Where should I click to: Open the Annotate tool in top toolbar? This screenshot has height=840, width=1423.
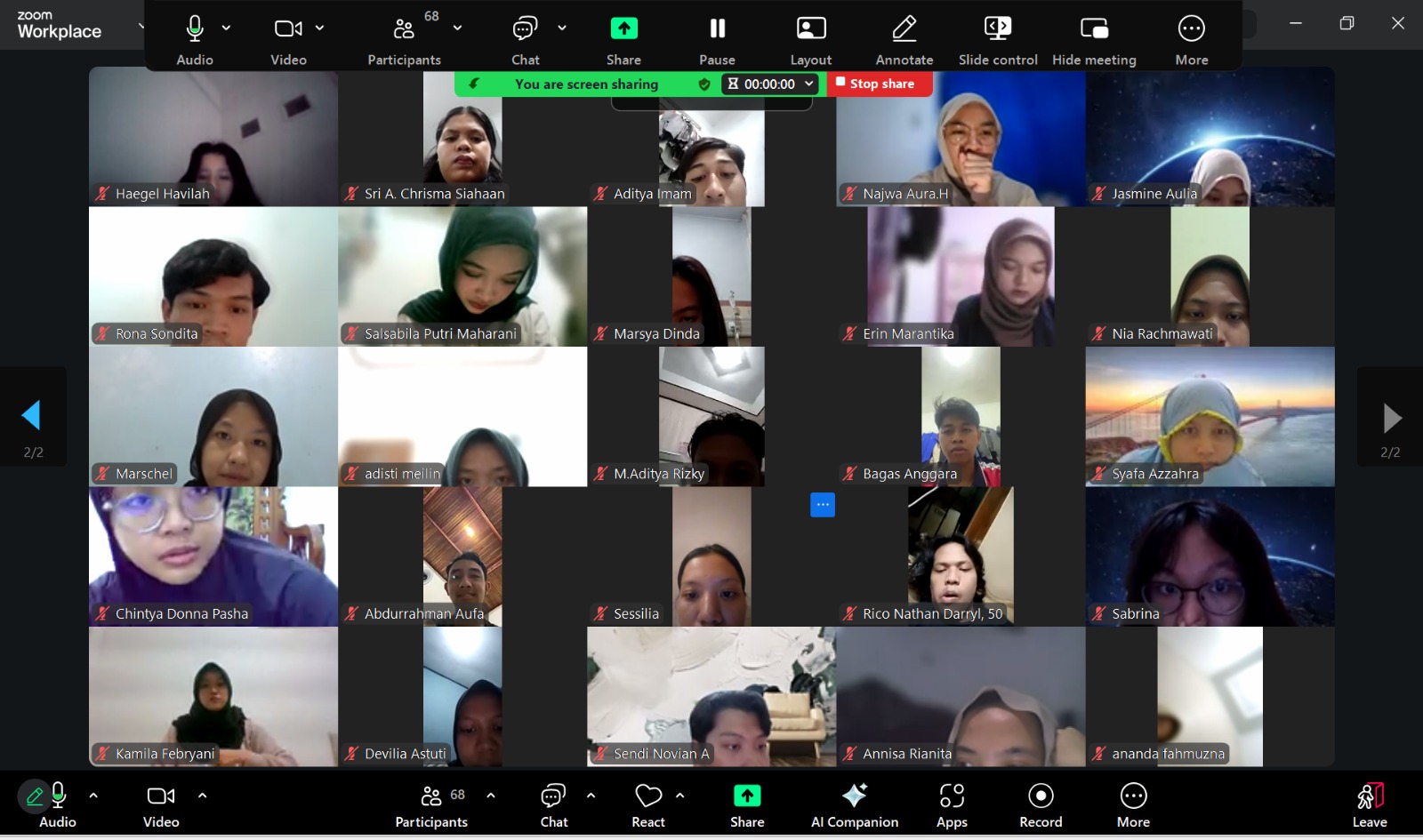pos(904,30)
